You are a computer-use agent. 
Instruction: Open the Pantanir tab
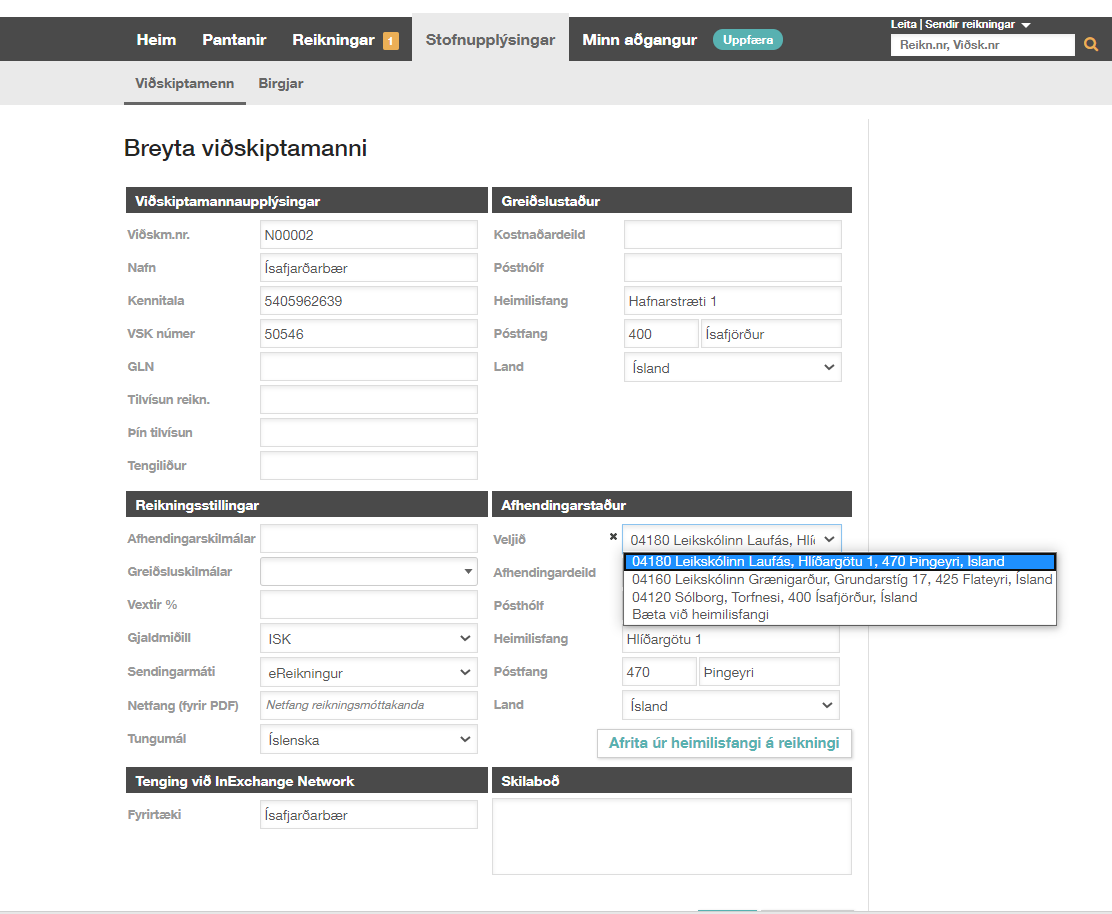(x=234, y=40)
